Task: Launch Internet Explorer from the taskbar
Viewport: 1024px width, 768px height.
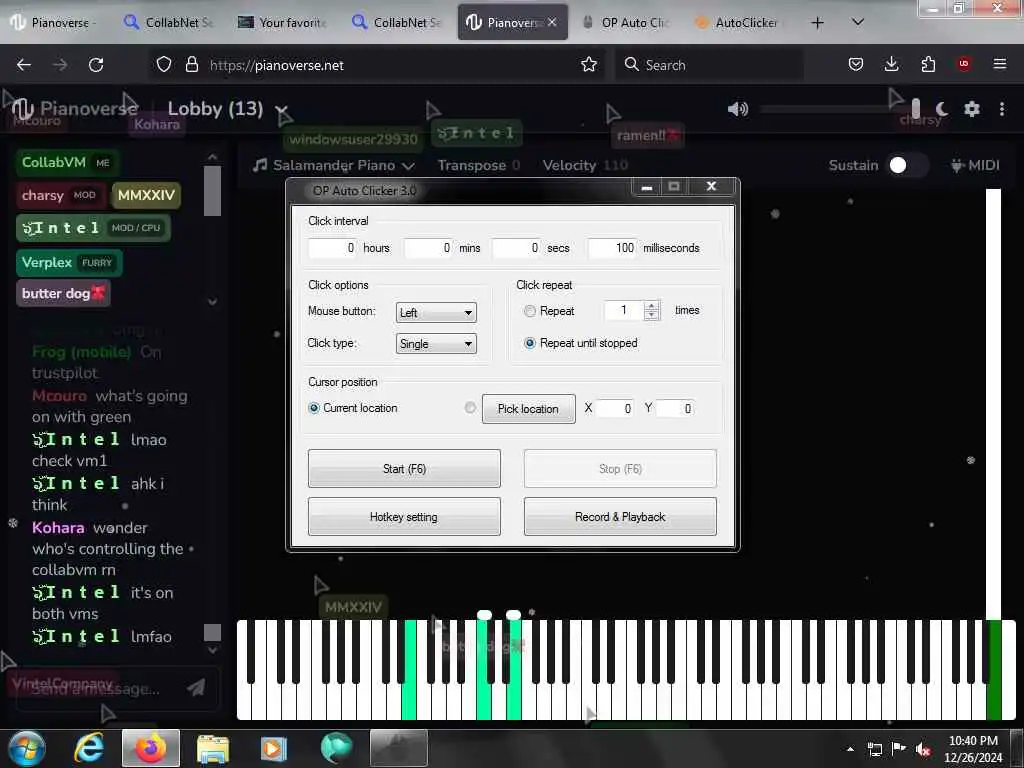Action: [x=89, y=748]
